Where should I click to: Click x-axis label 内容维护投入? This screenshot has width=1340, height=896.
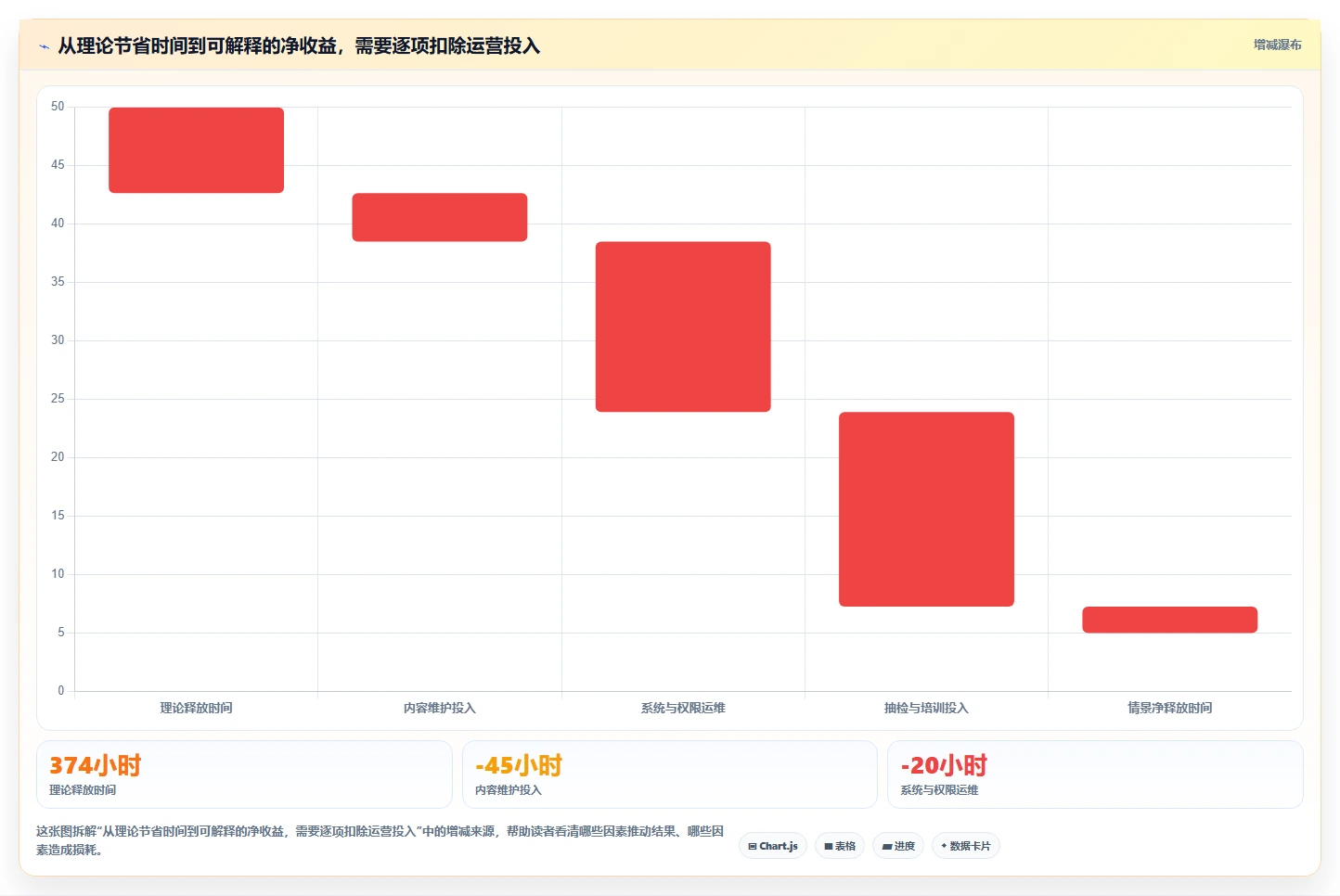pos(440,708)
